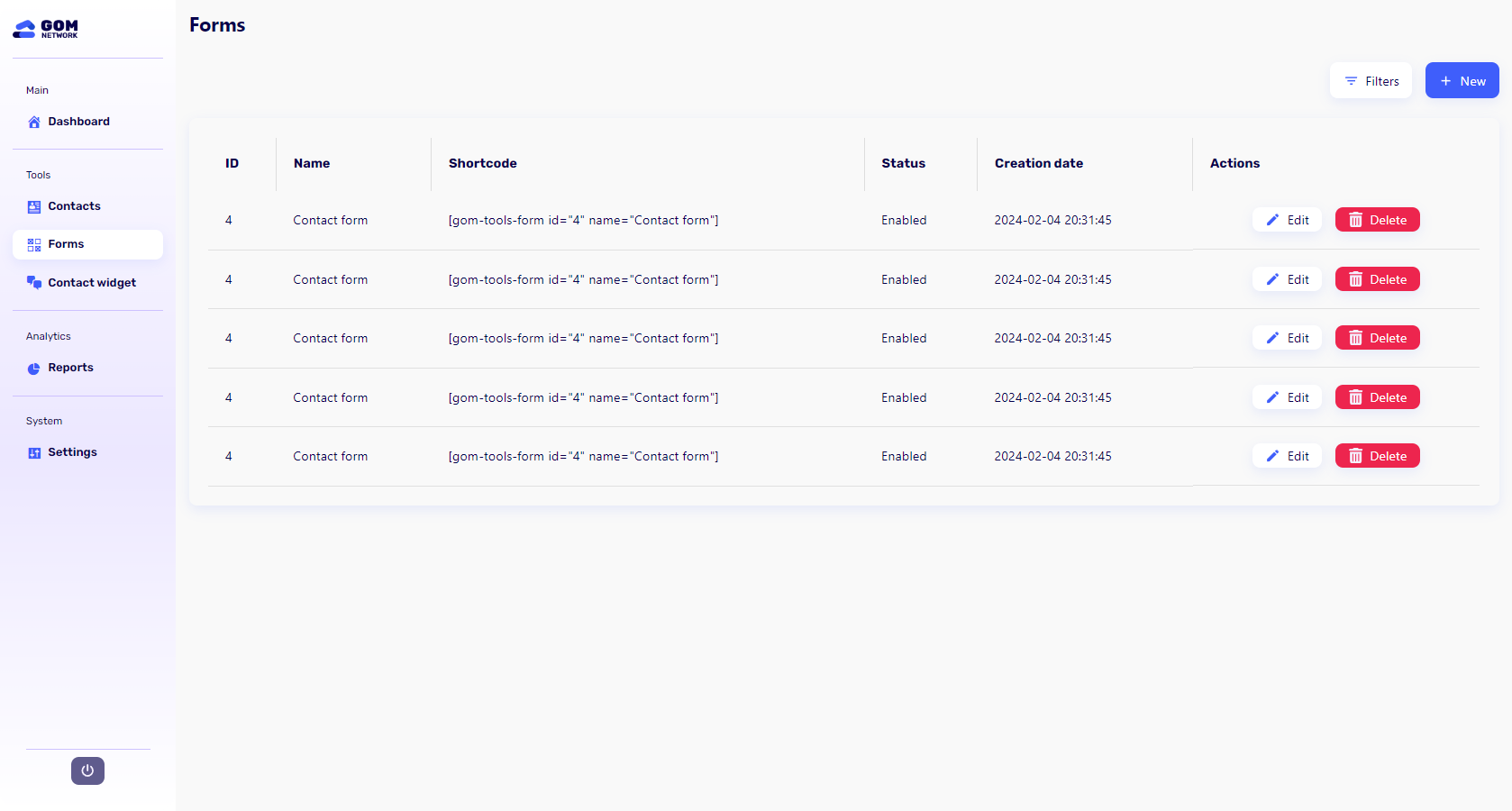Viewport: 1512px width, 811px height.
Task: Delete the form in the fifth row
Action: click(x=1377, y=456)
